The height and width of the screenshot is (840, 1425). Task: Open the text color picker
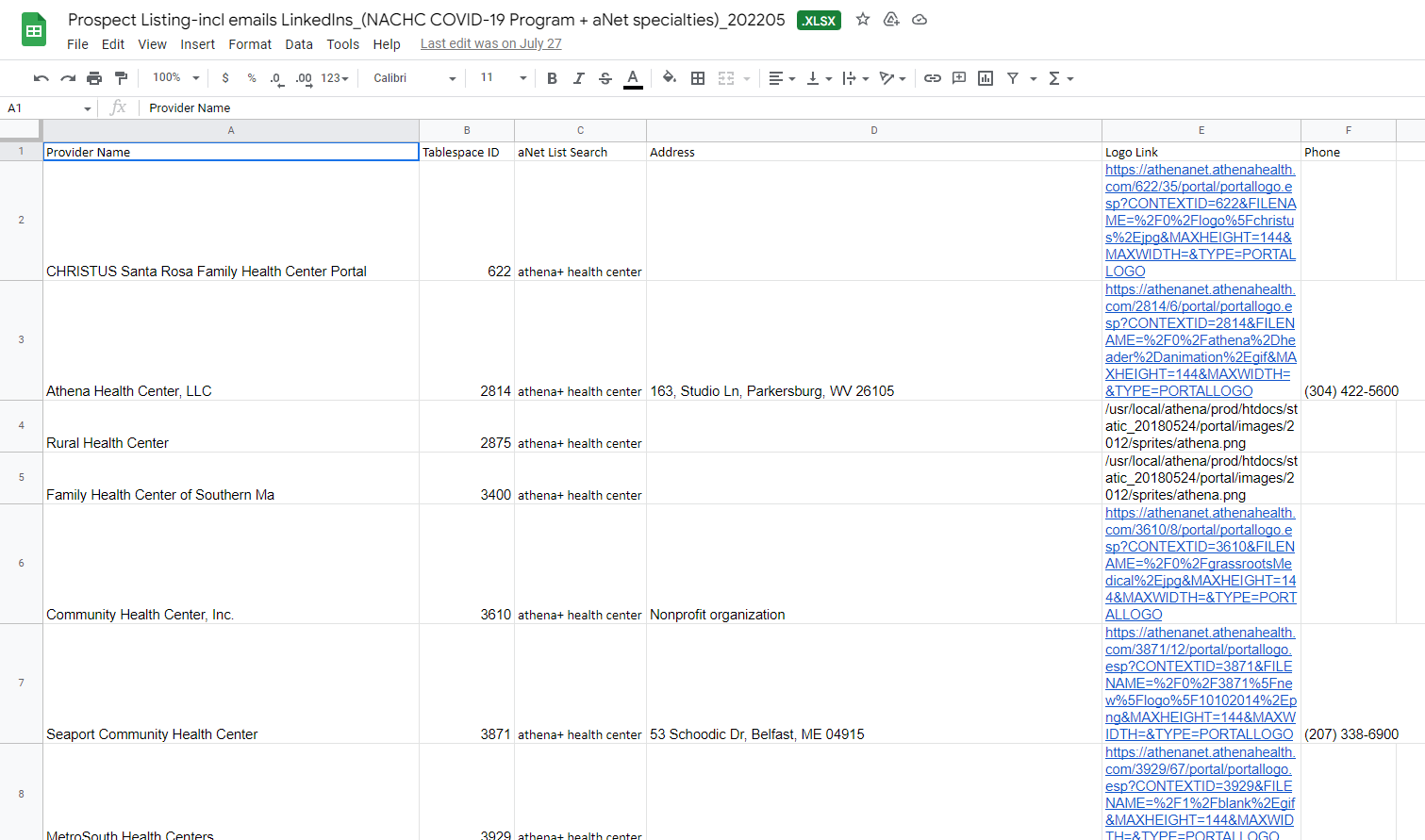pos(633,78)
